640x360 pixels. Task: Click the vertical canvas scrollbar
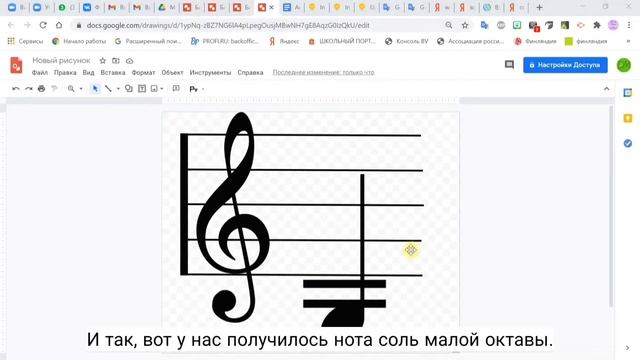(611, 206)
